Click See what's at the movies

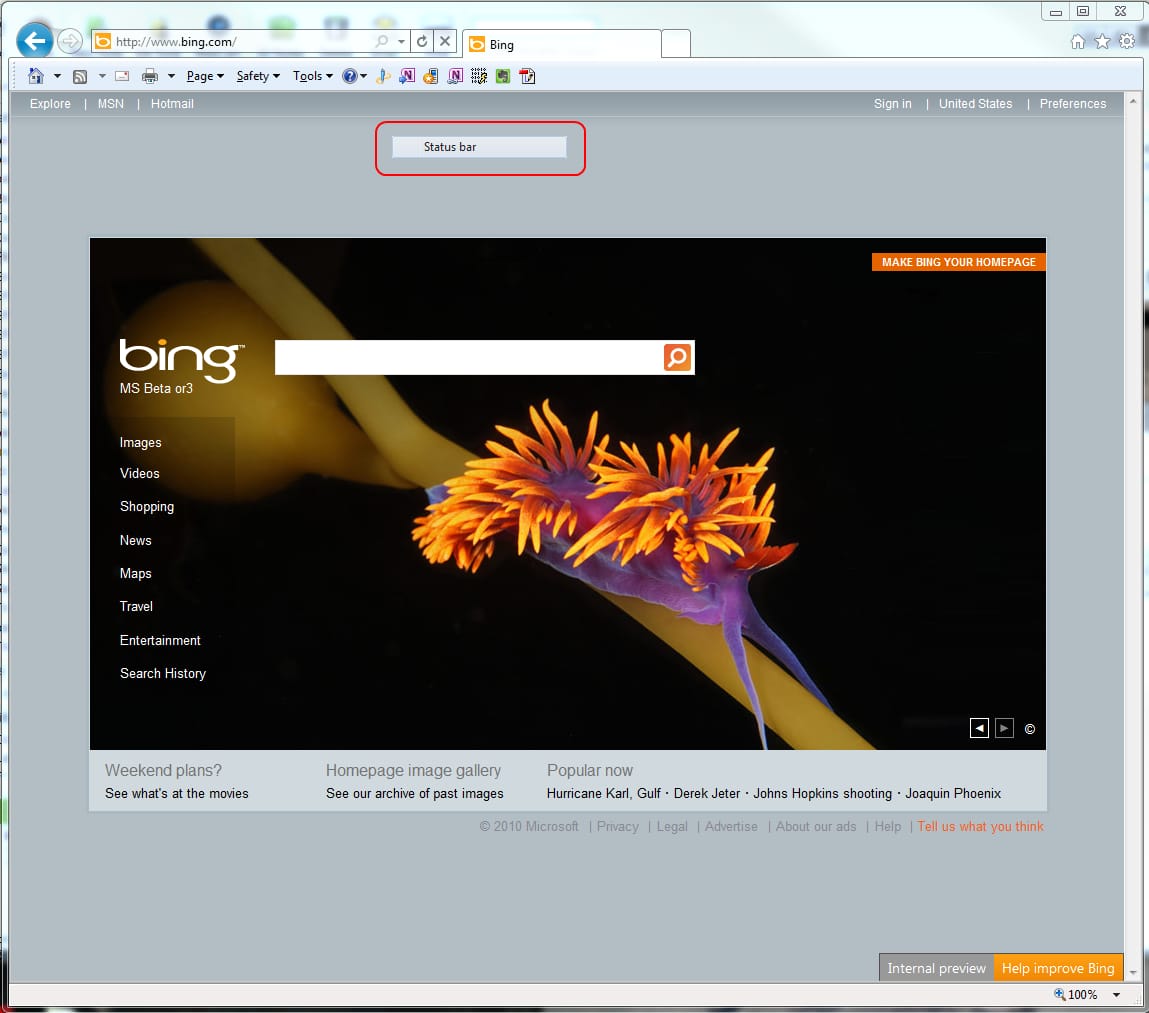pyautogui.click(x=177, y=793)
